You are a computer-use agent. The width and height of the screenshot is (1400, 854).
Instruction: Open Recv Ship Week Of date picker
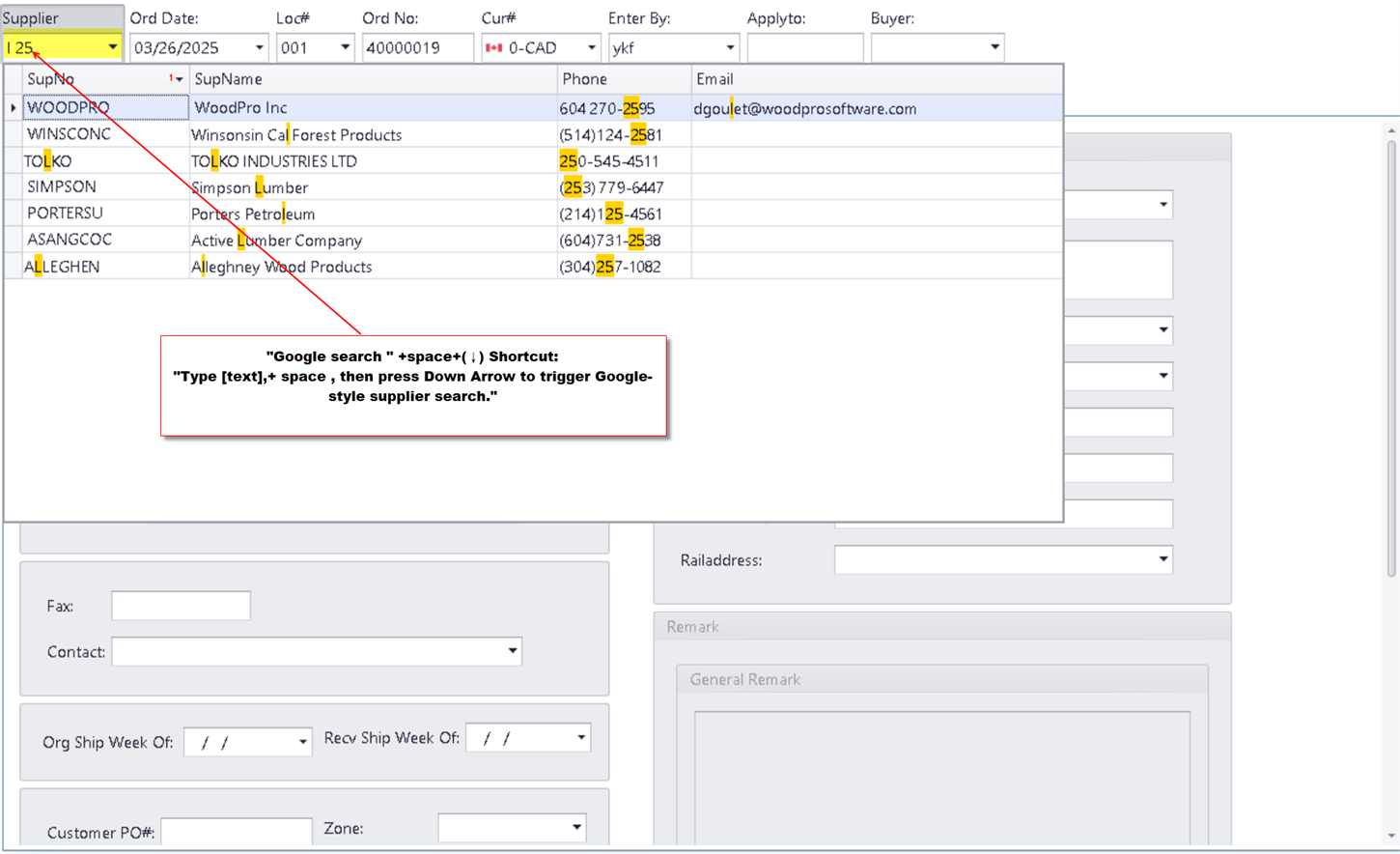pos(580,738)
